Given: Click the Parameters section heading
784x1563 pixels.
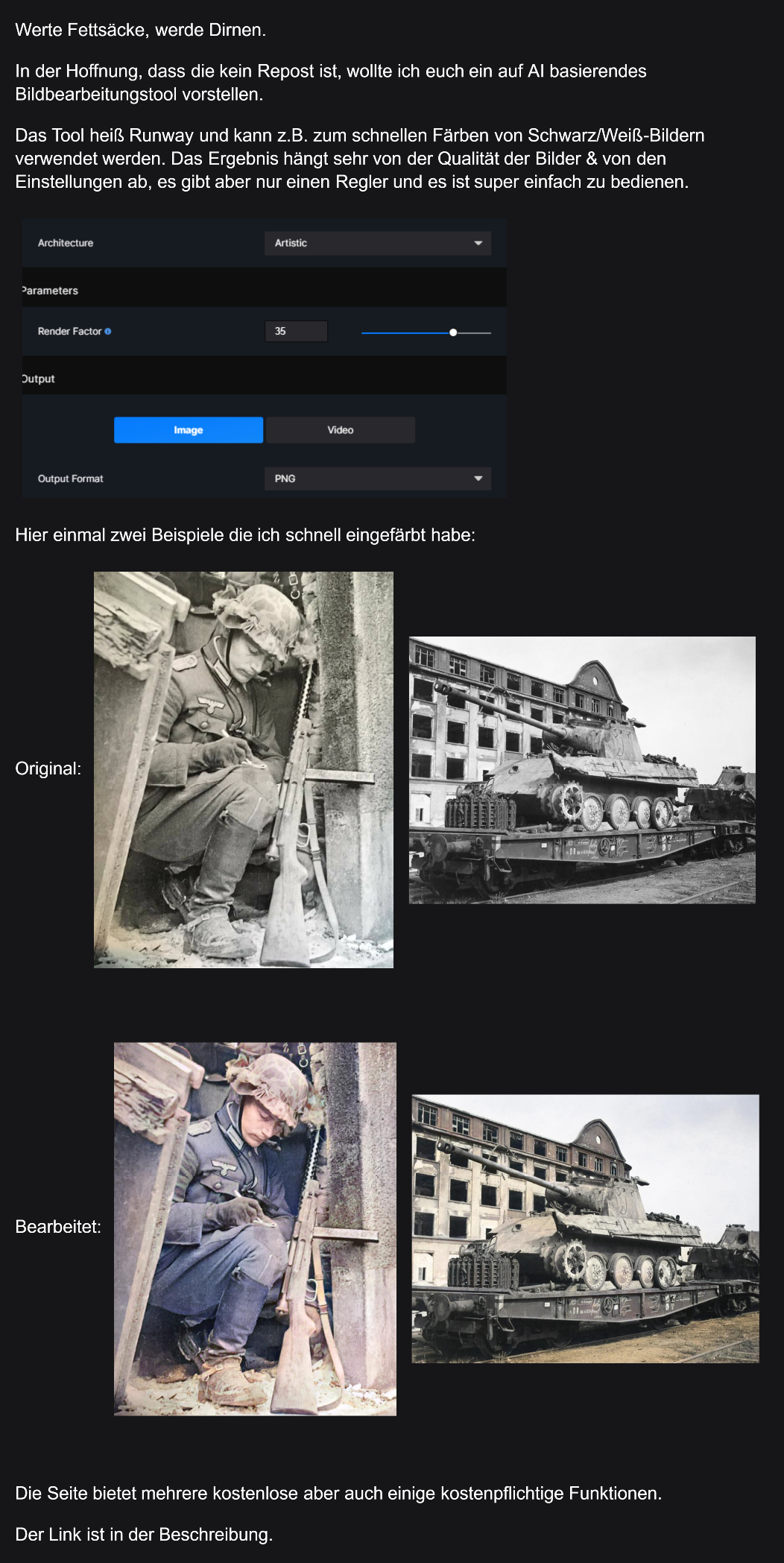Looking at the screenshot, I should (x=50, y=291).
